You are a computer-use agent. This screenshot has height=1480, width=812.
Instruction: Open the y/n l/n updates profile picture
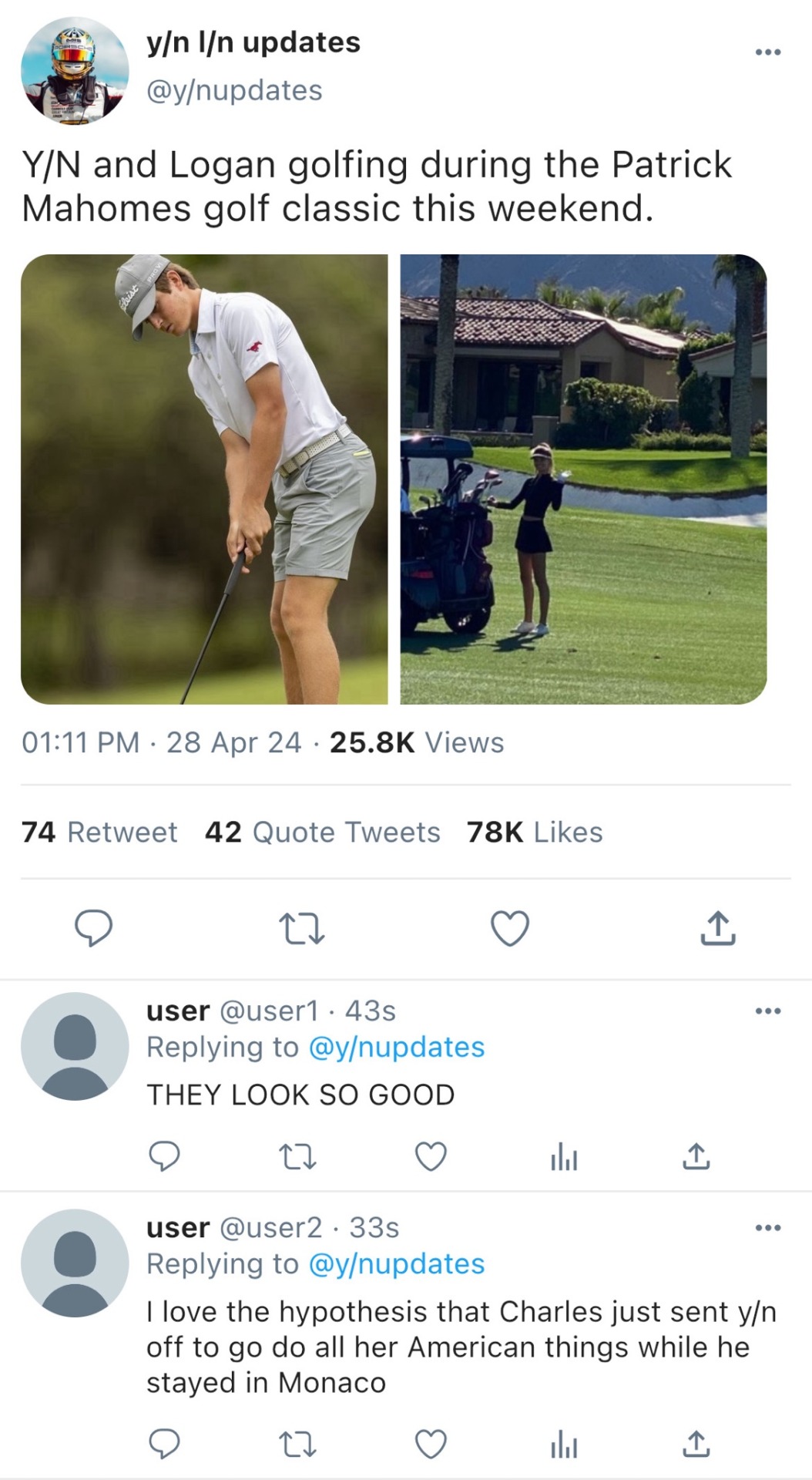[x=75, y=71]
